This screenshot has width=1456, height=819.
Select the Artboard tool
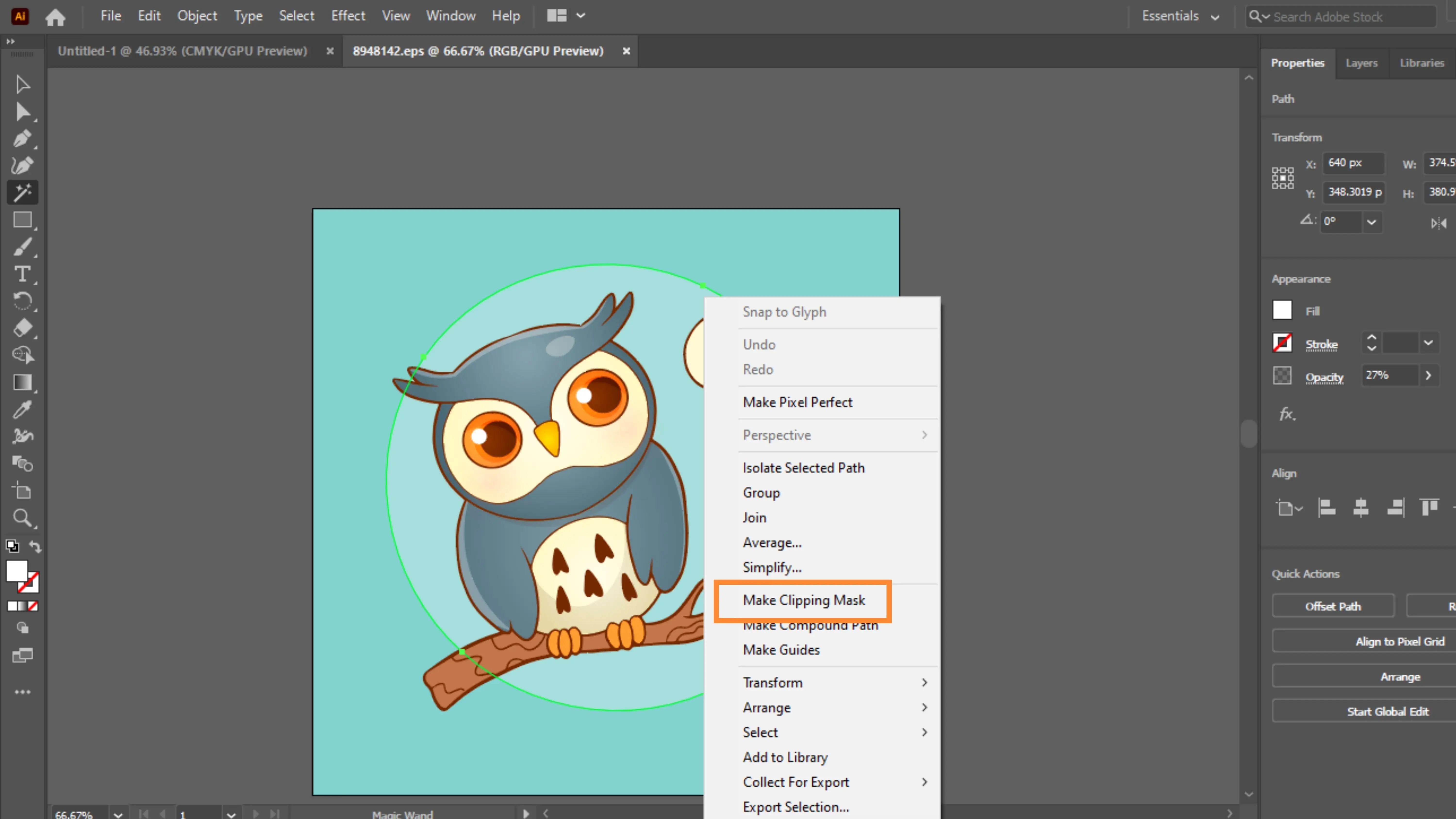pyautogui.click(x=23, y=491)
